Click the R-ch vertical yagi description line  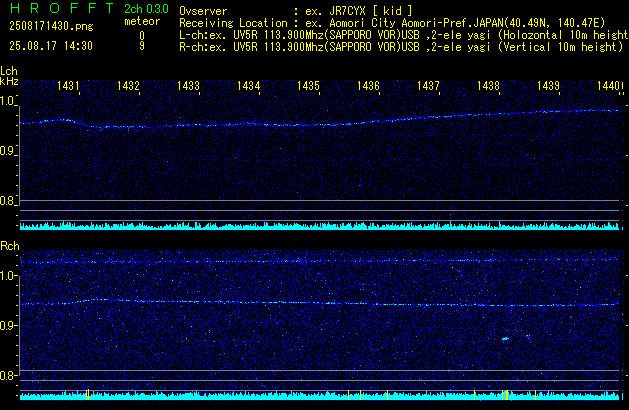401,47
